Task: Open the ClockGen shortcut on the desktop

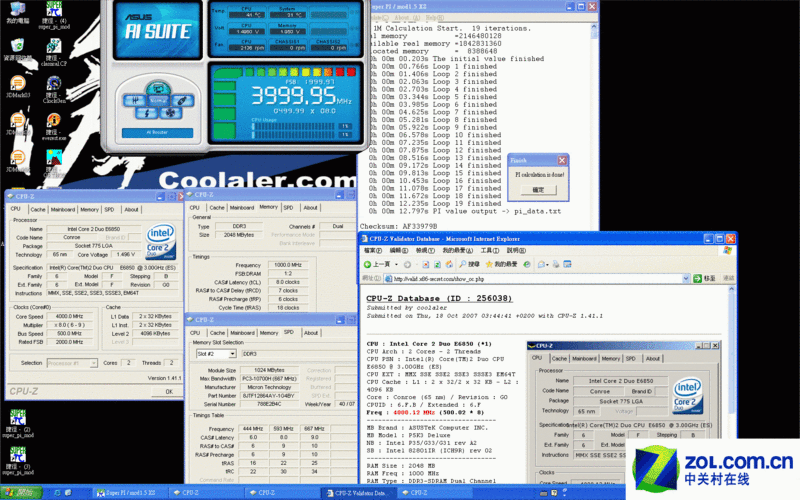Action: pyautogui.click(x=54, y=89)
